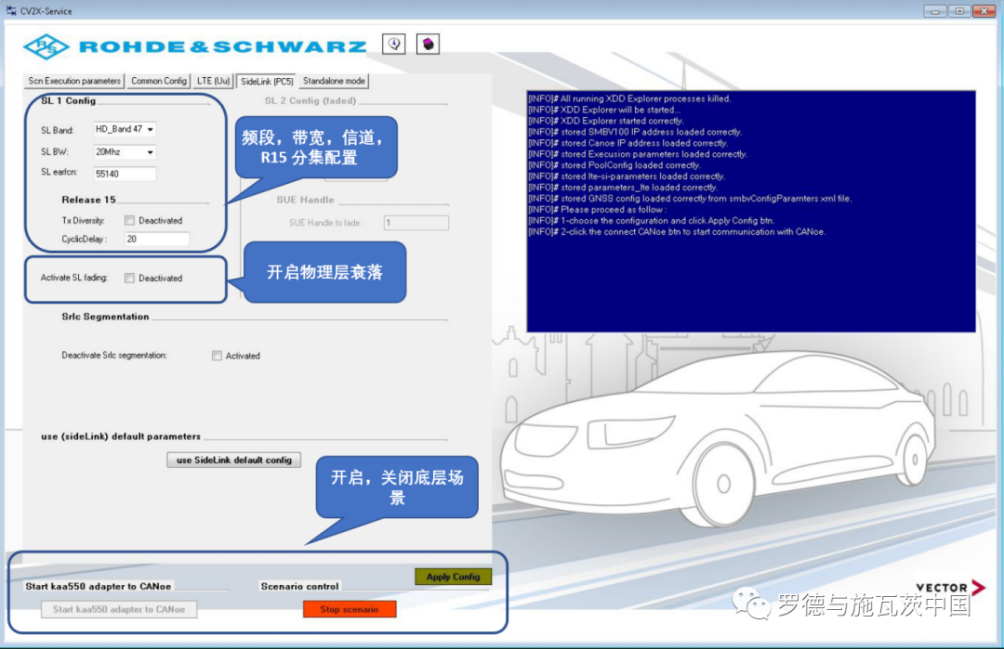Click the Stop scenario button
Screen dimensions: 1004x649
click(x=350, y=609)
